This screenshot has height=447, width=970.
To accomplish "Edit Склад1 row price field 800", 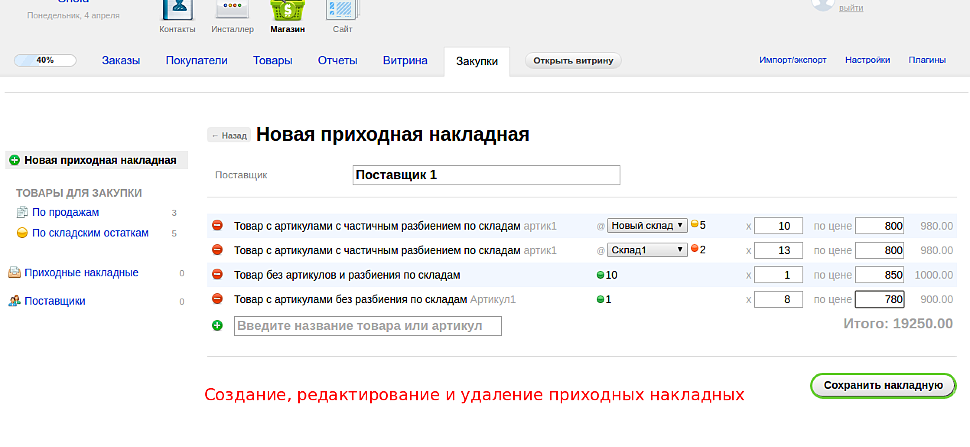I will [880, 250].
